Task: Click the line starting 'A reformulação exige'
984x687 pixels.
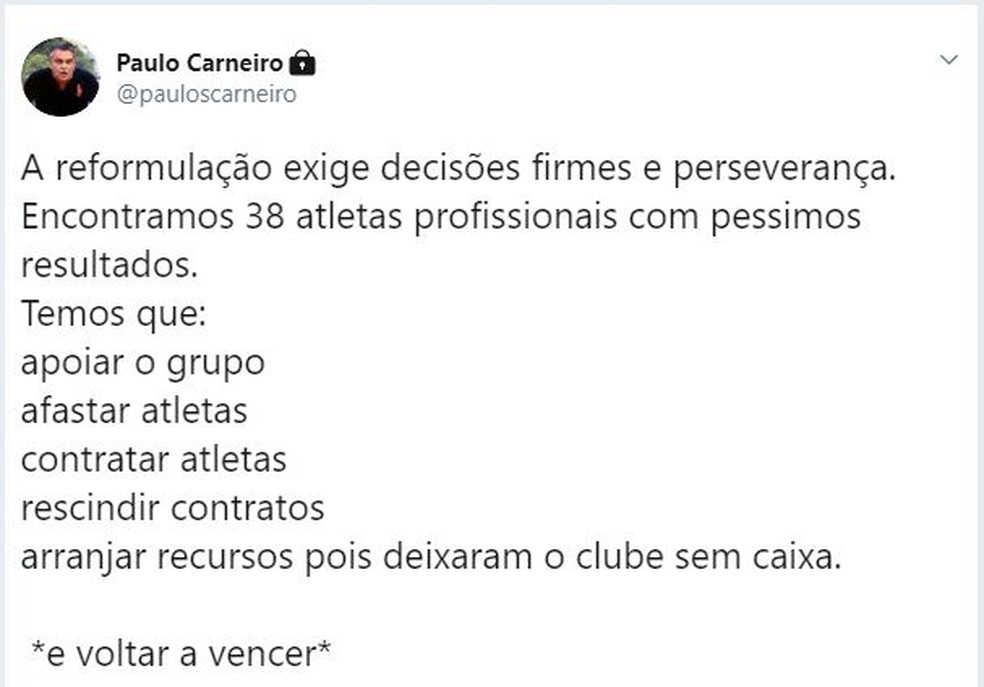Action: 458,168
